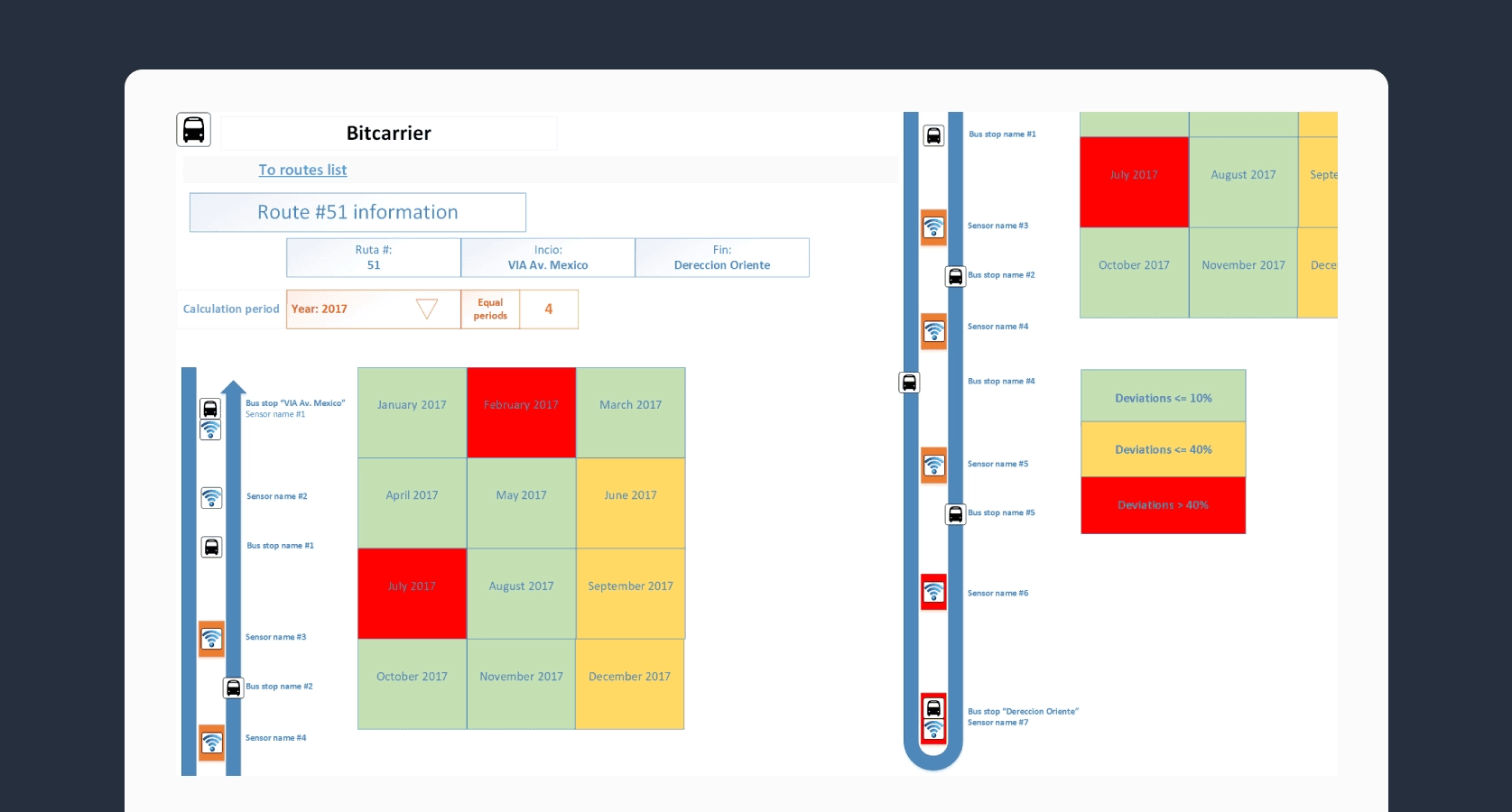Select the Ruta #: 51 field
The height and width of the screenshot is (812, 1512).
(374, 257)
